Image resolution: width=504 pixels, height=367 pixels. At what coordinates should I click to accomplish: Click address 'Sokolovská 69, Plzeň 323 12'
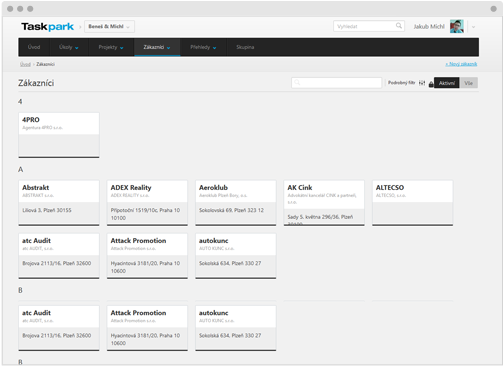[x=231, y=210]
